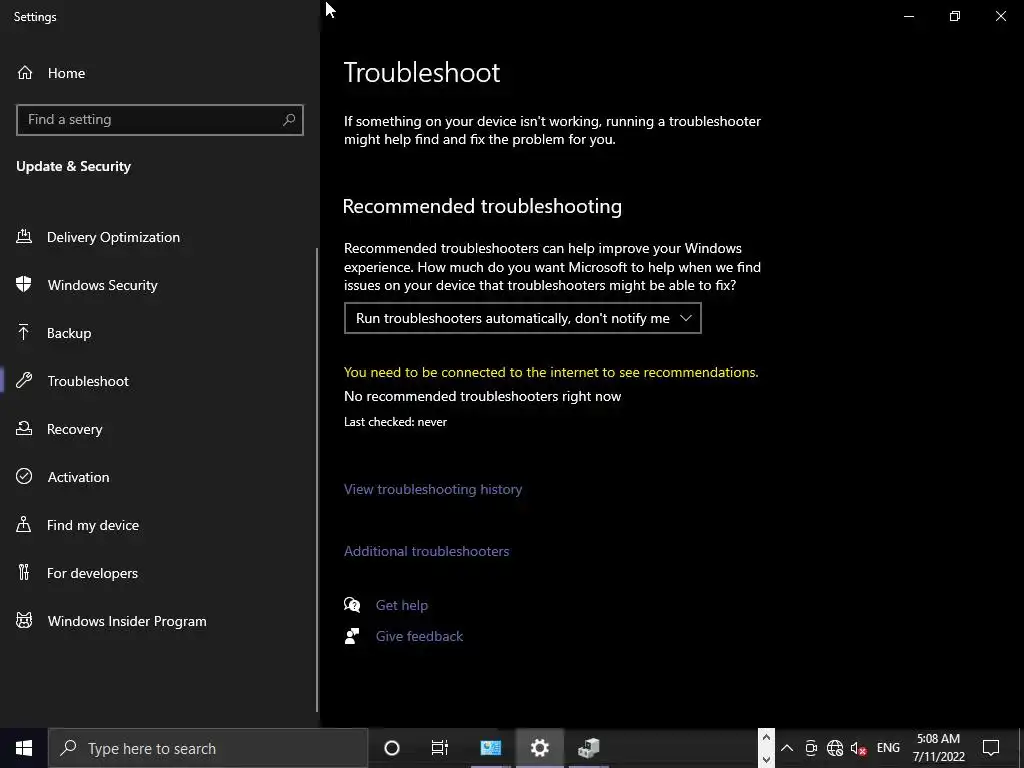1024x768 pixels.
Task: Click the network globe tray icon
Action: click(835, 748)
